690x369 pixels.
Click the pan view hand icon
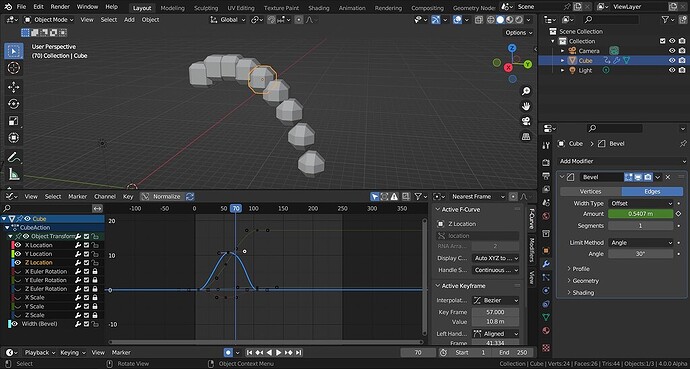click(526, 106)
